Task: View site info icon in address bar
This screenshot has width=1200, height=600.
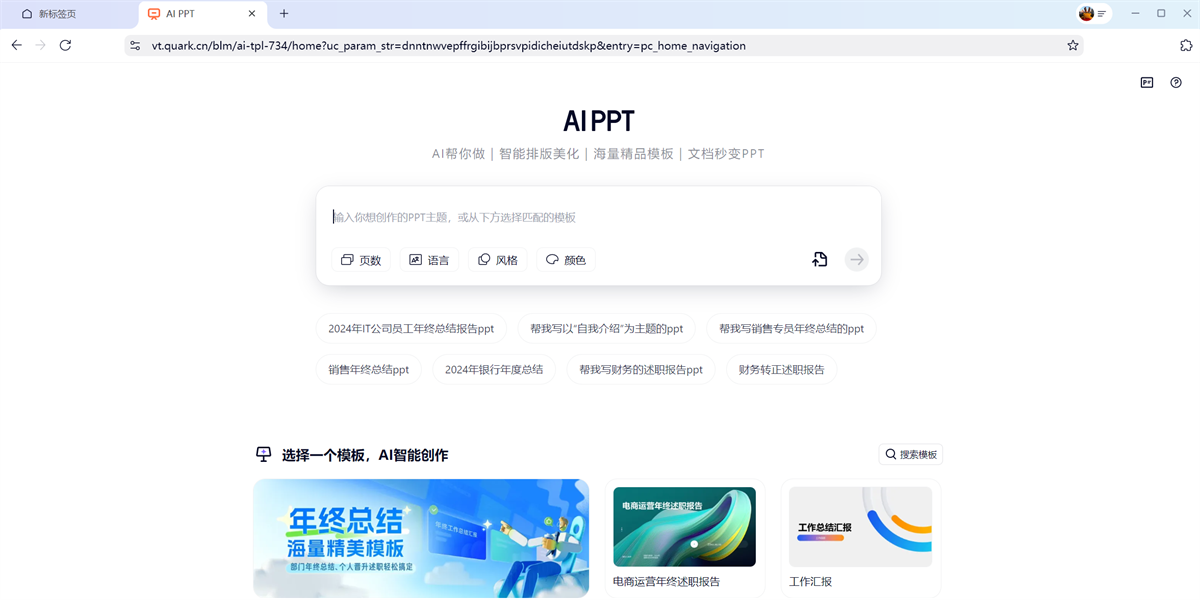Action: [x=135, y=45]
